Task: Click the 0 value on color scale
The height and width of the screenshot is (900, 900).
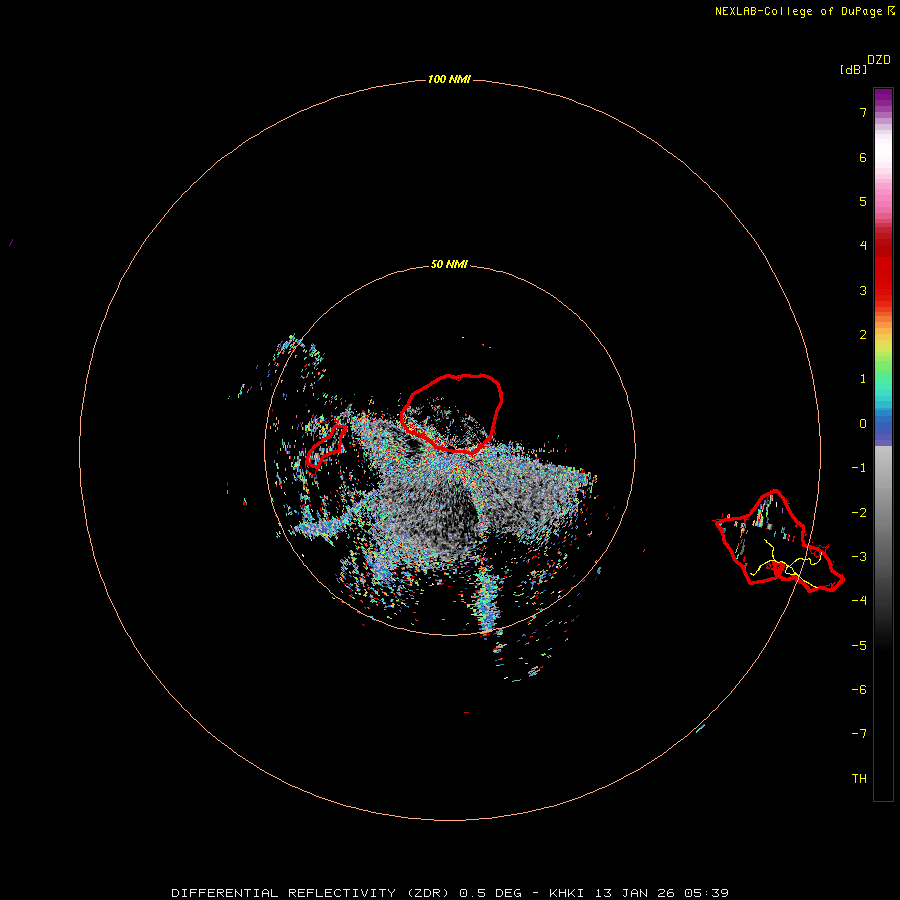Action: (x=863, y=424)
